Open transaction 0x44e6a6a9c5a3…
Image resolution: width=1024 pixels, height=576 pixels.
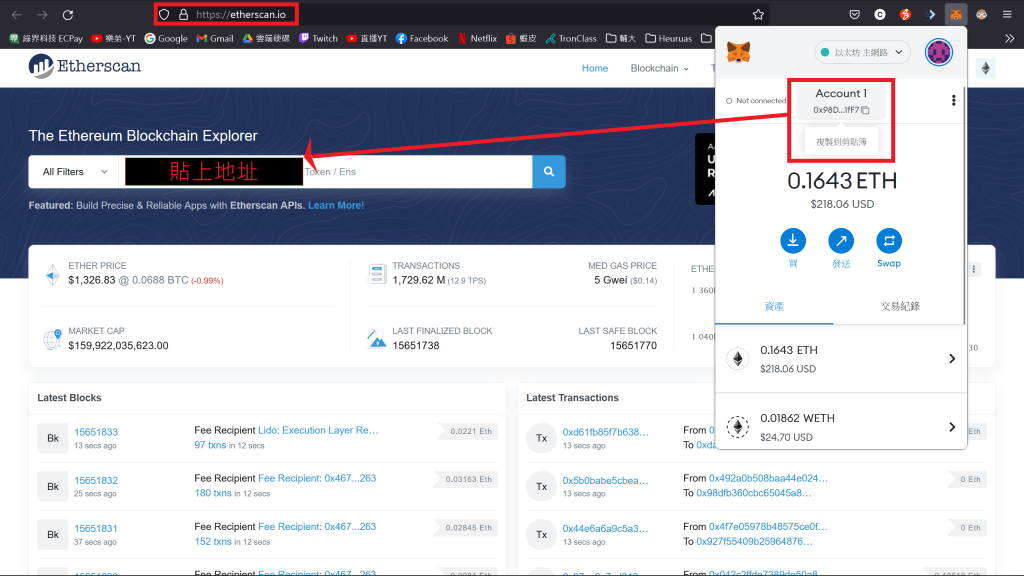(605, 528)
